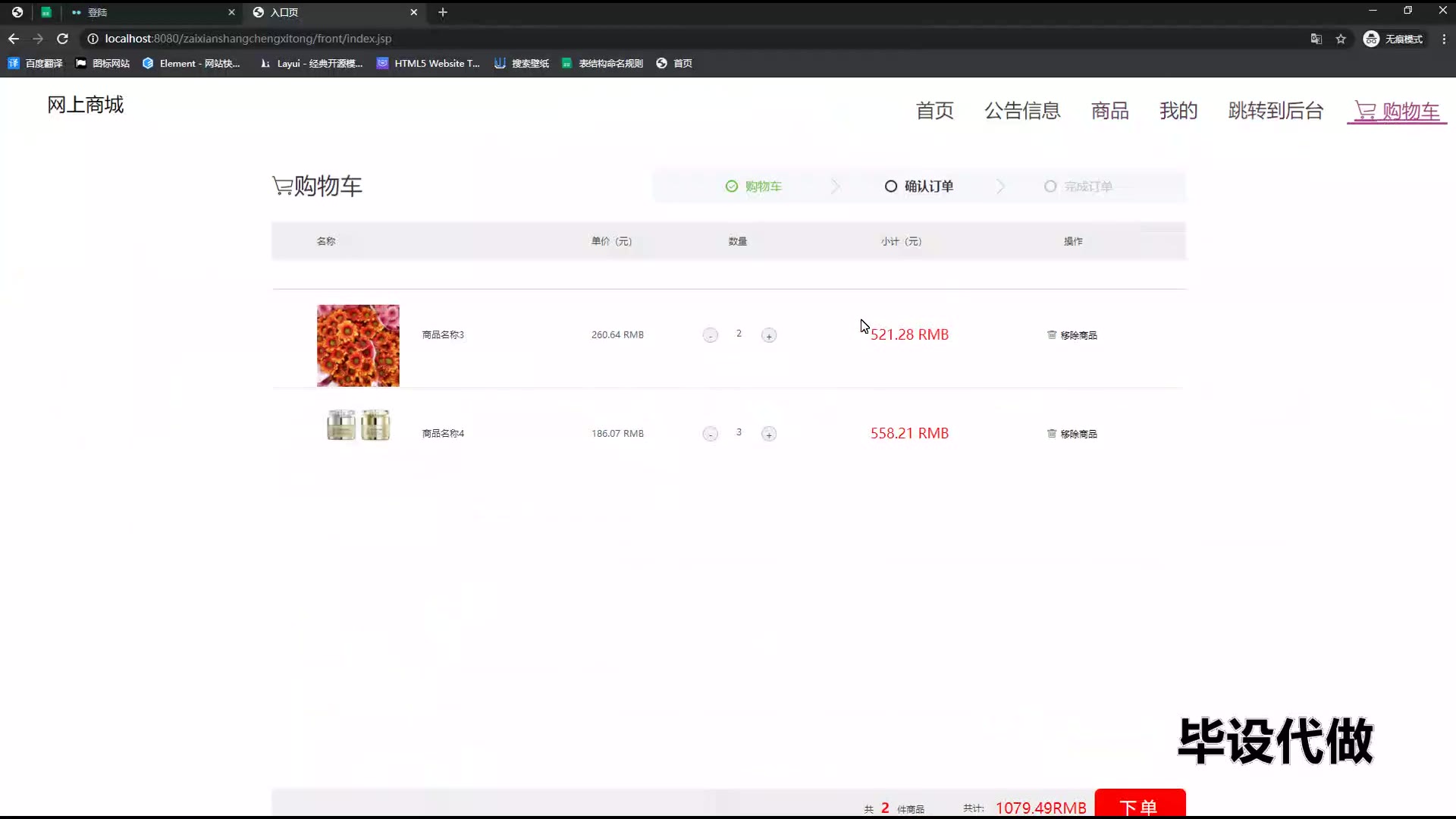Viewport: 1456px width, 819px height.
Task: Click the orange flowers product thumbnail
Action: tap(358, 346)
